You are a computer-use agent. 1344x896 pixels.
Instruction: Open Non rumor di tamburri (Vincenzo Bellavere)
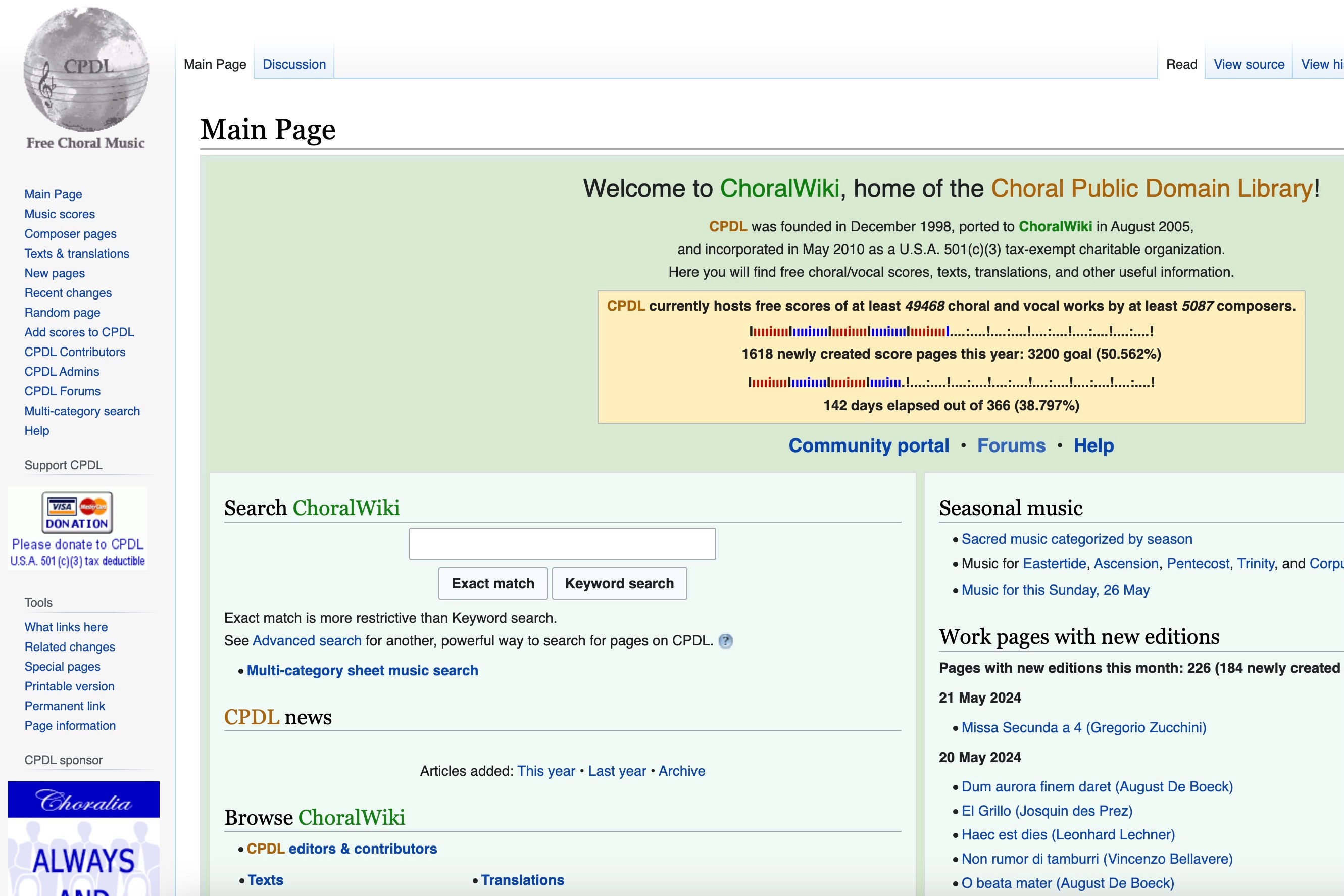(1097, 860)
